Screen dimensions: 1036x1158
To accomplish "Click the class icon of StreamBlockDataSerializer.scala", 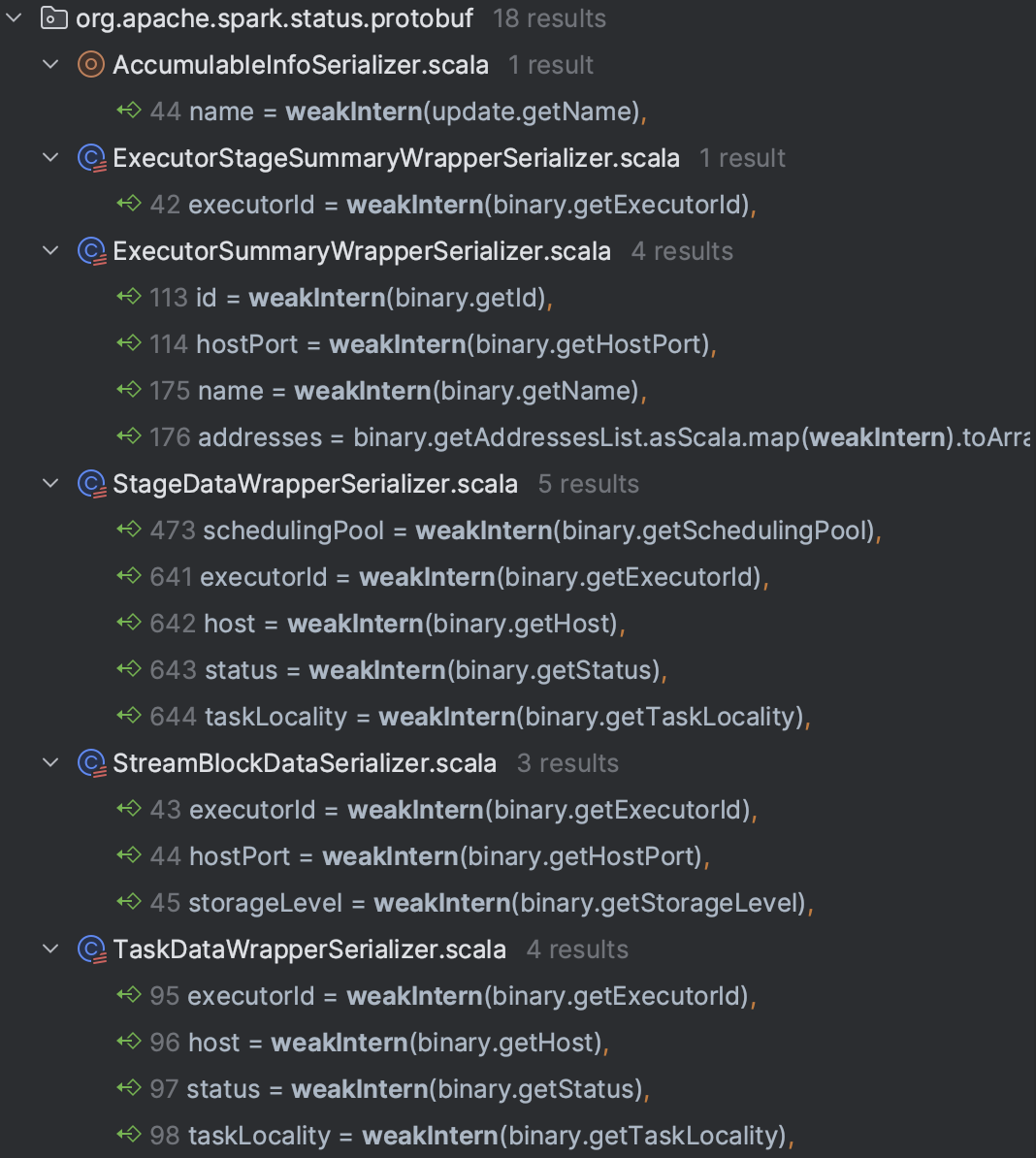I will 91,763.
